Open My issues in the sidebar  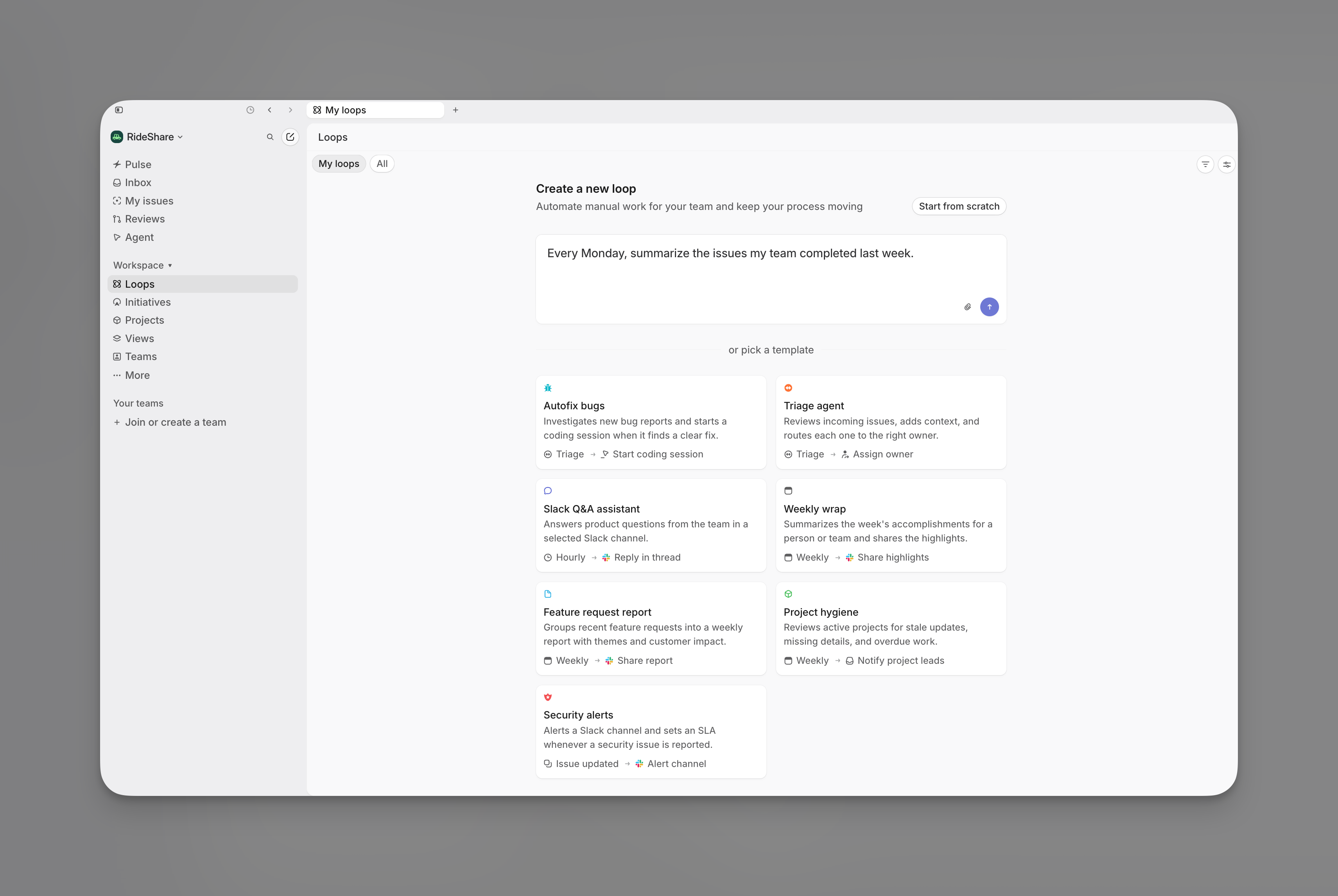pos(203,201)
